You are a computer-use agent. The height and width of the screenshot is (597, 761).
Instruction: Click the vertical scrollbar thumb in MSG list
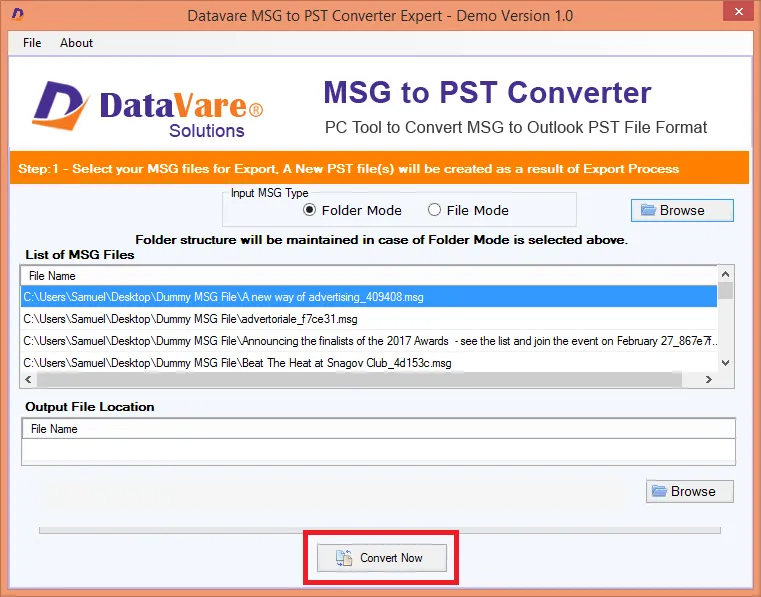coord(726,290)
